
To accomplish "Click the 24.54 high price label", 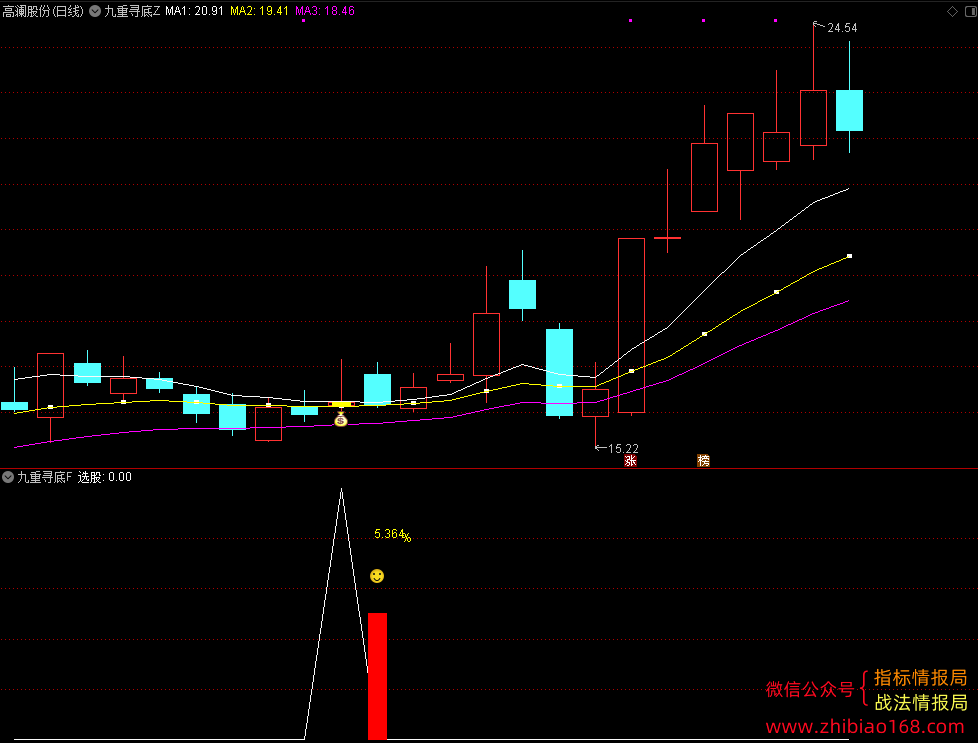I will tap(842, 28).
